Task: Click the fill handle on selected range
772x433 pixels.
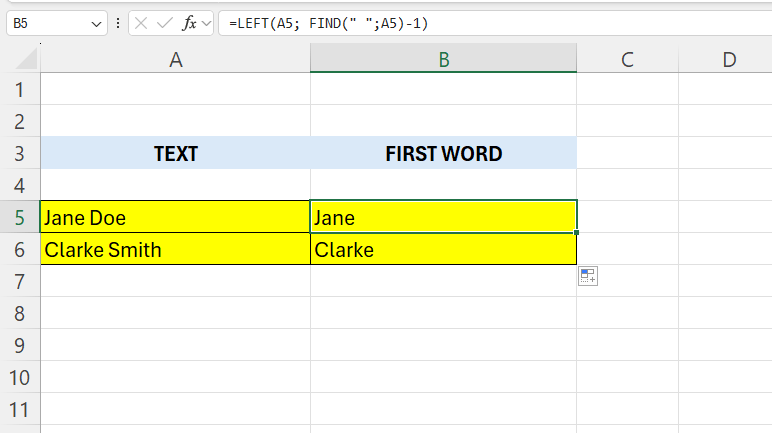Action: [577, 232]
